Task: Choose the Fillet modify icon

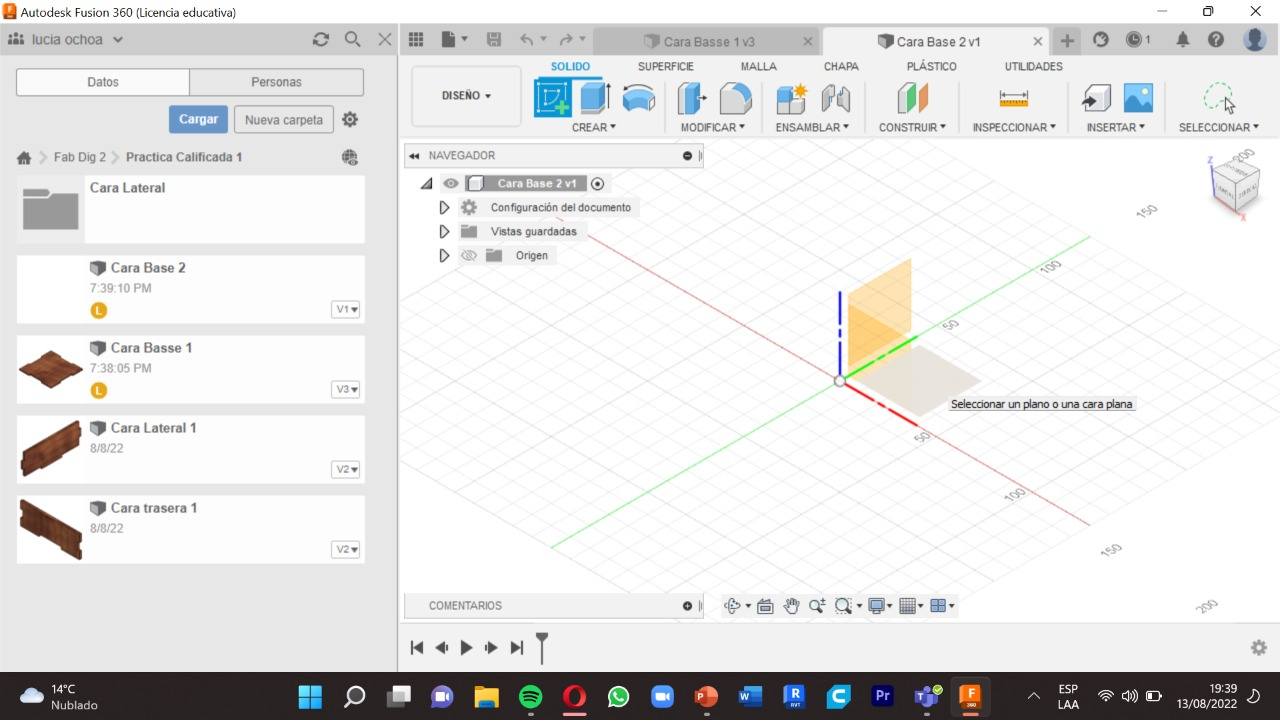Action: tap(736, 98)
